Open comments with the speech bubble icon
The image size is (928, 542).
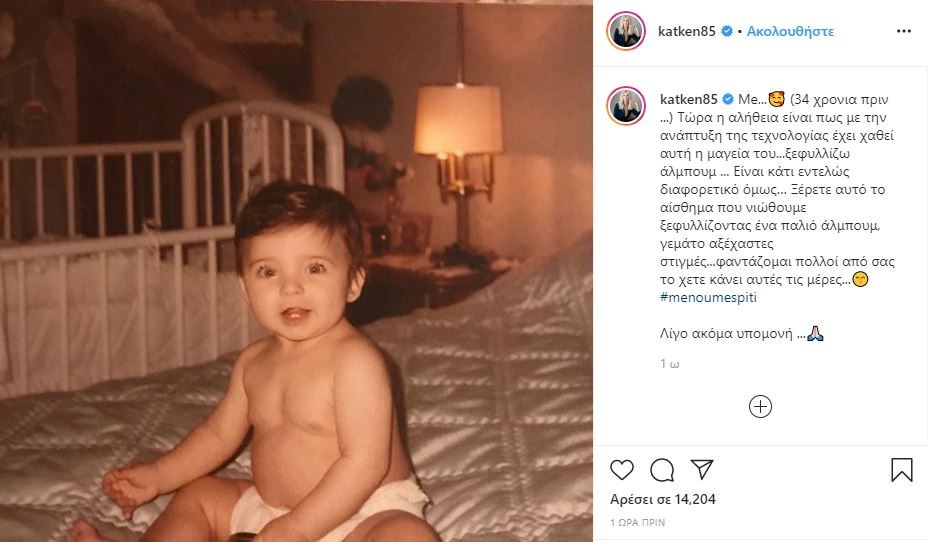[x=662, y=470]
